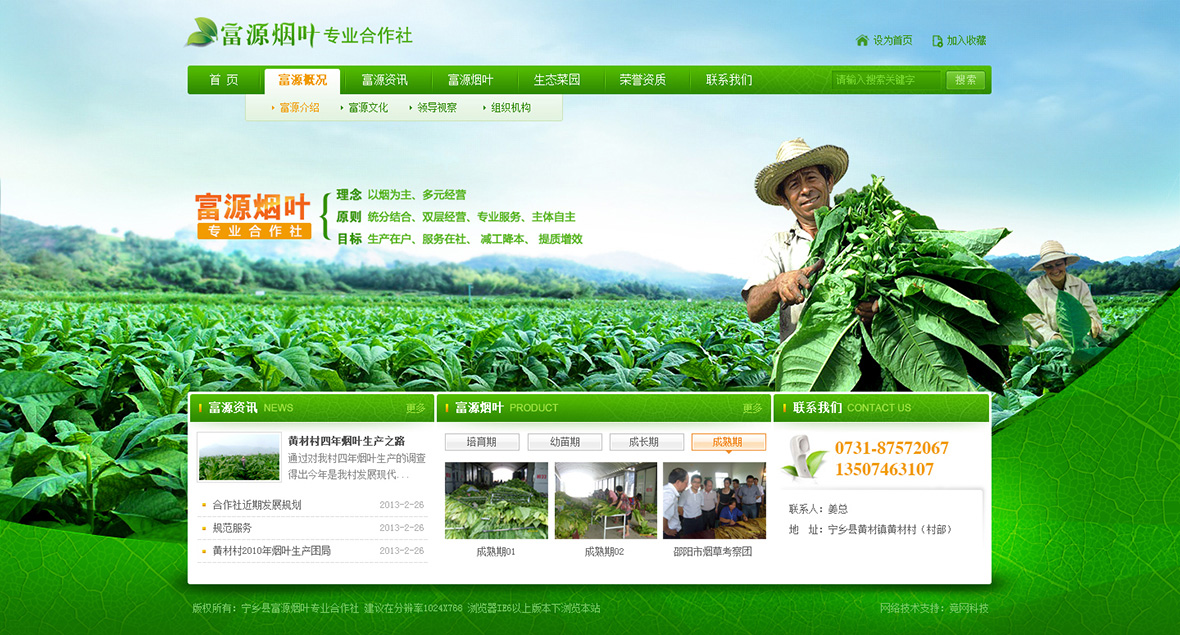Viewport: 1180px width, 635px height.
Task: Open the 荣誉资质 navigation item
Action: point(643,80)
